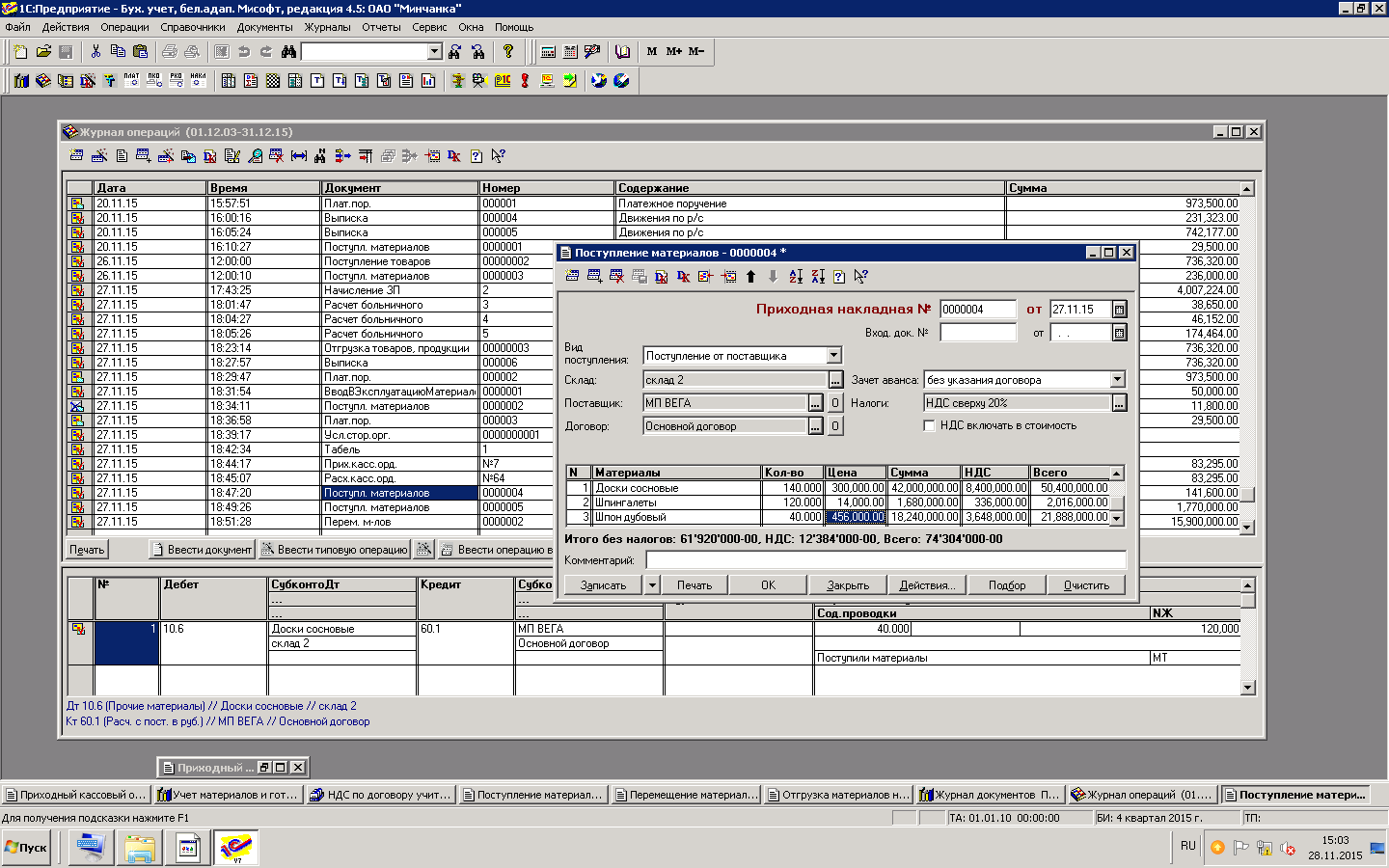Click the ellipsis button next to Поставщик field
Image resolution: width=1389 pixels, height=868 pixels.
pos(815,403)
